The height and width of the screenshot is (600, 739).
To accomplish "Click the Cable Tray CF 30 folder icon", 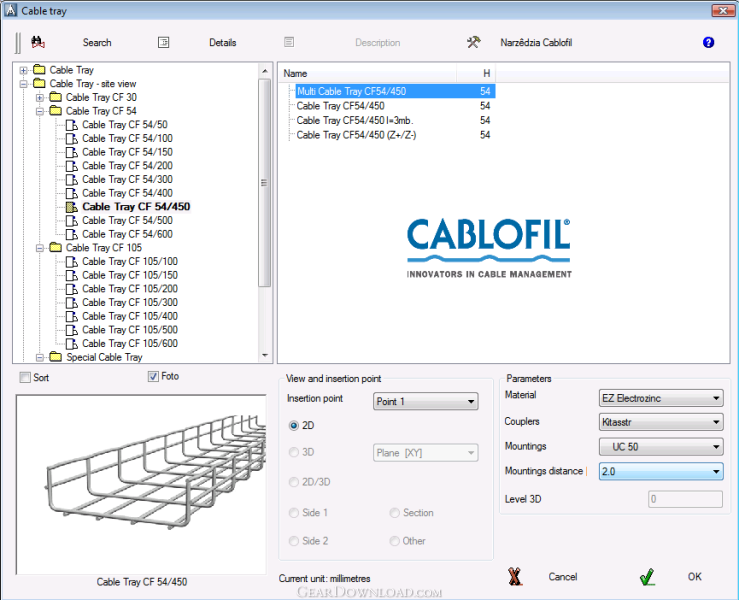I will pos(56,97).
